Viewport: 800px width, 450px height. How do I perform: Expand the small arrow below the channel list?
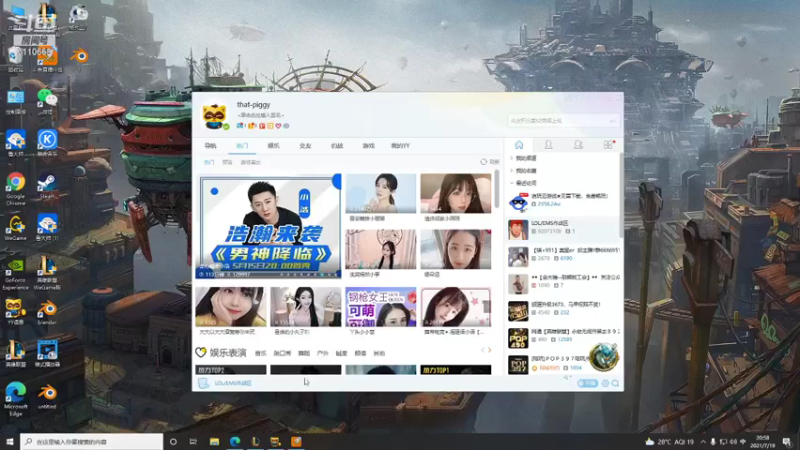[x=566, y=377]
